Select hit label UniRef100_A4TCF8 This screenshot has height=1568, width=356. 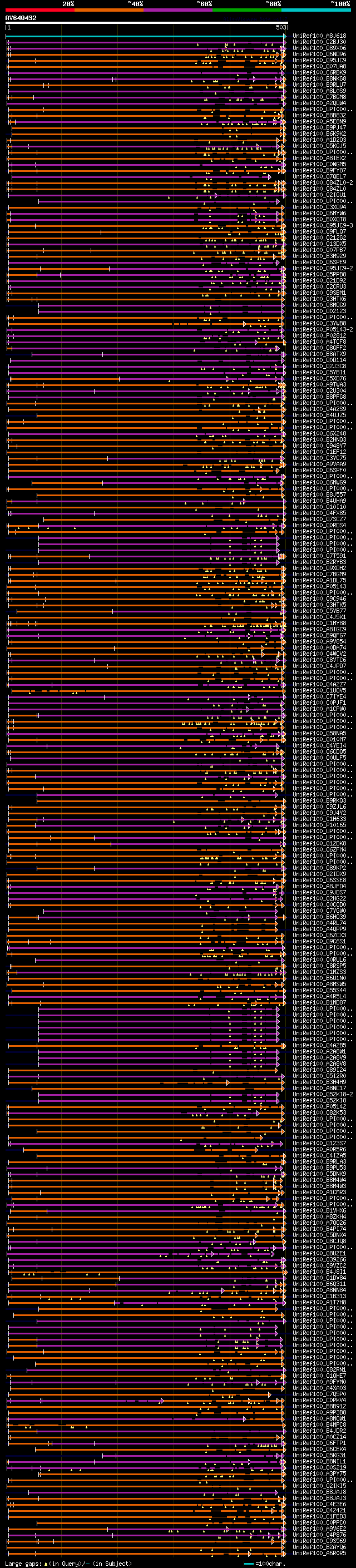pos(319,342)
